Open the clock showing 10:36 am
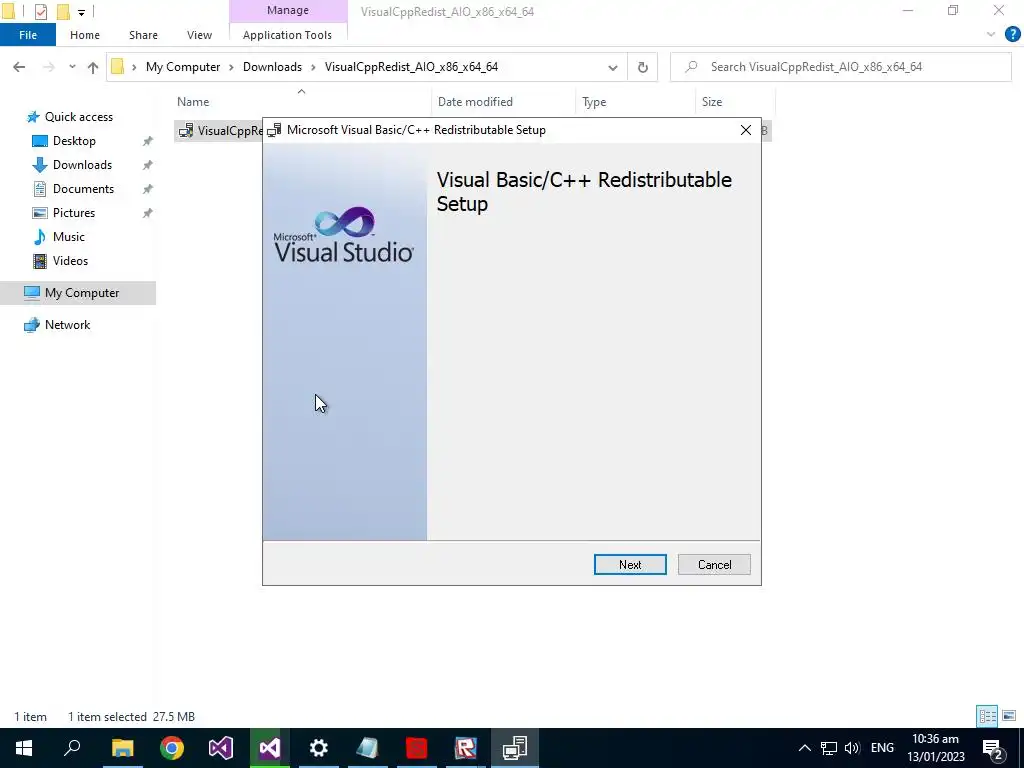This screenshot has width=1024, height=768. tap(935, 748)
